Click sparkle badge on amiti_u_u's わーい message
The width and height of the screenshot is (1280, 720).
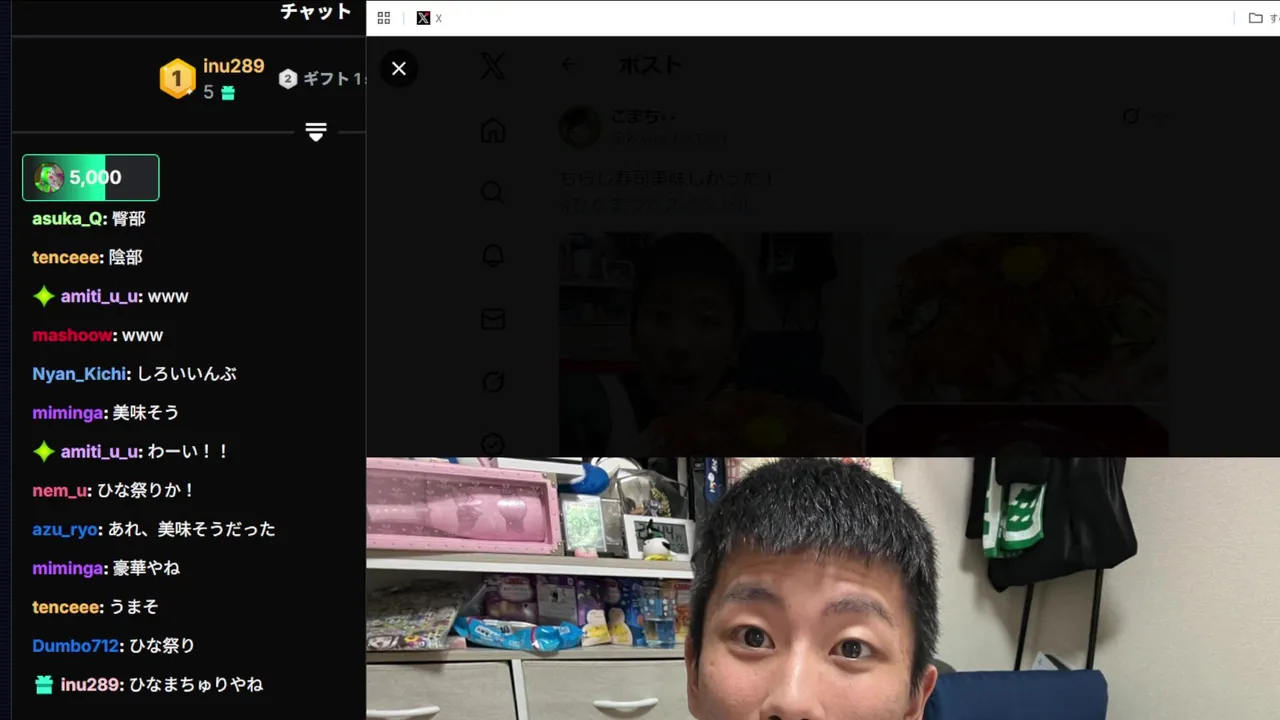tap(43, 452)
